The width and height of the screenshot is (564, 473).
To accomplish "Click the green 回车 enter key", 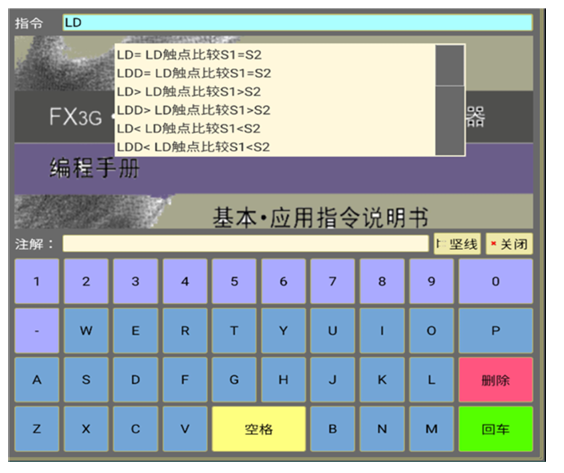I will (496, 429).
